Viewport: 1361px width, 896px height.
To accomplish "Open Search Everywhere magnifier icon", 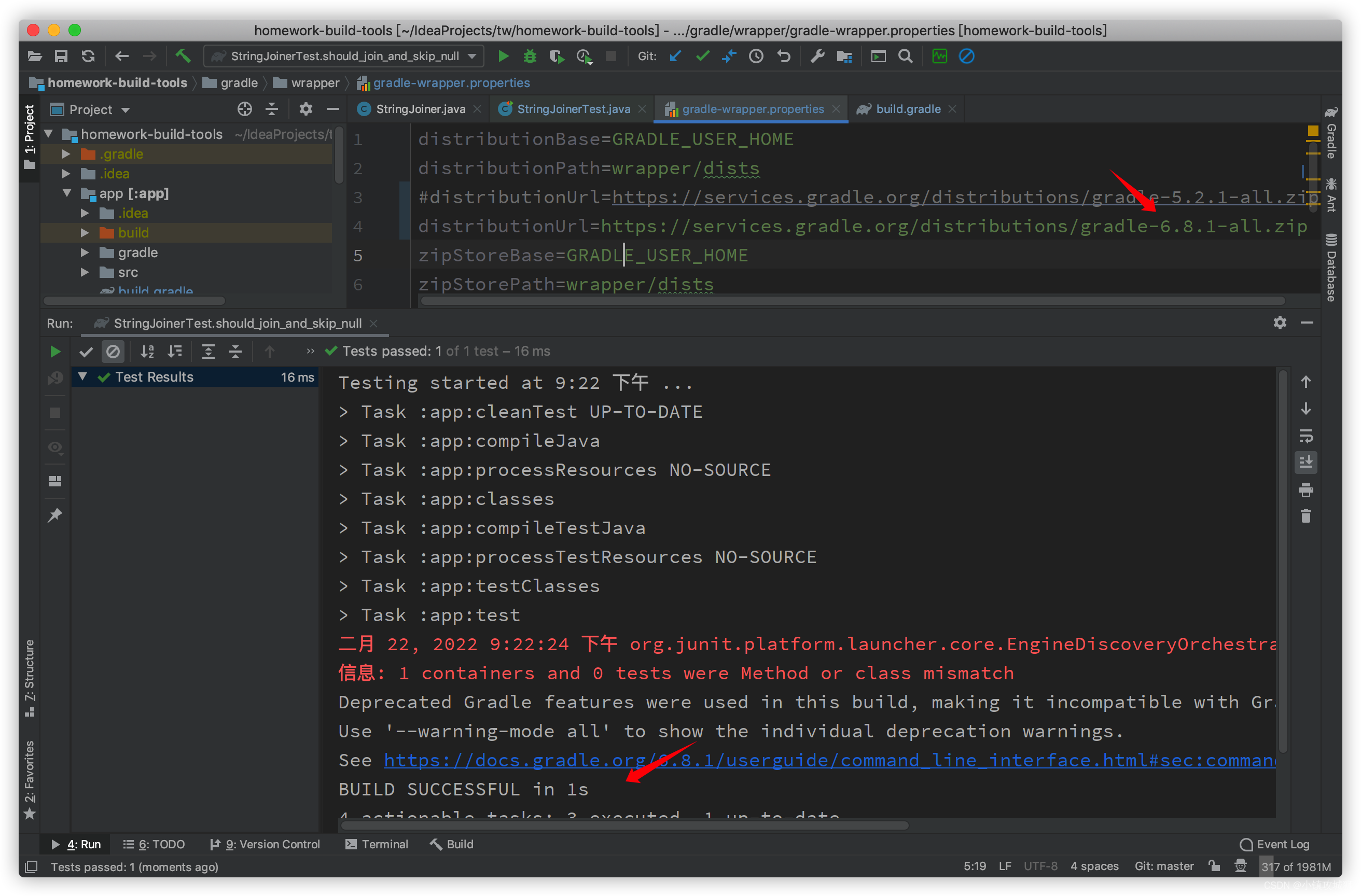I will tap(905, 56).
